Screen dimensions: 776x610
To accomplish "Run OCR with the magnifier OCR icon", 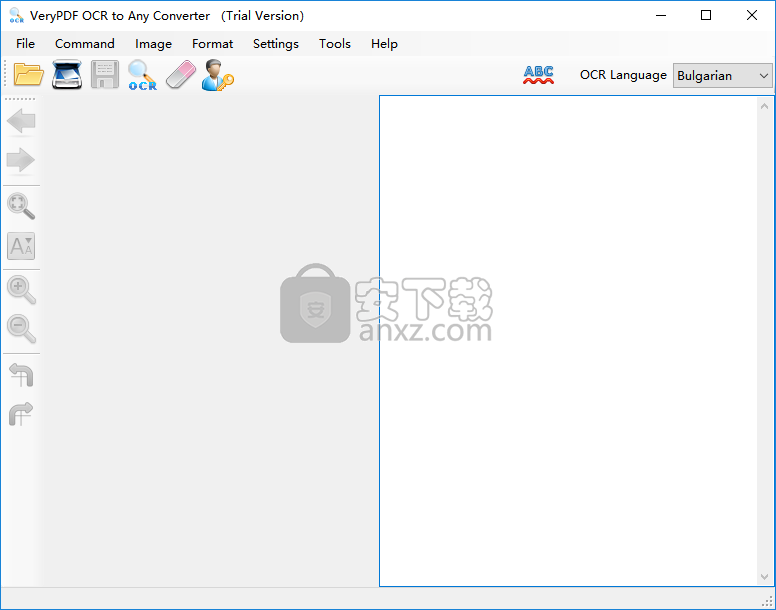I will coord(143,75).
